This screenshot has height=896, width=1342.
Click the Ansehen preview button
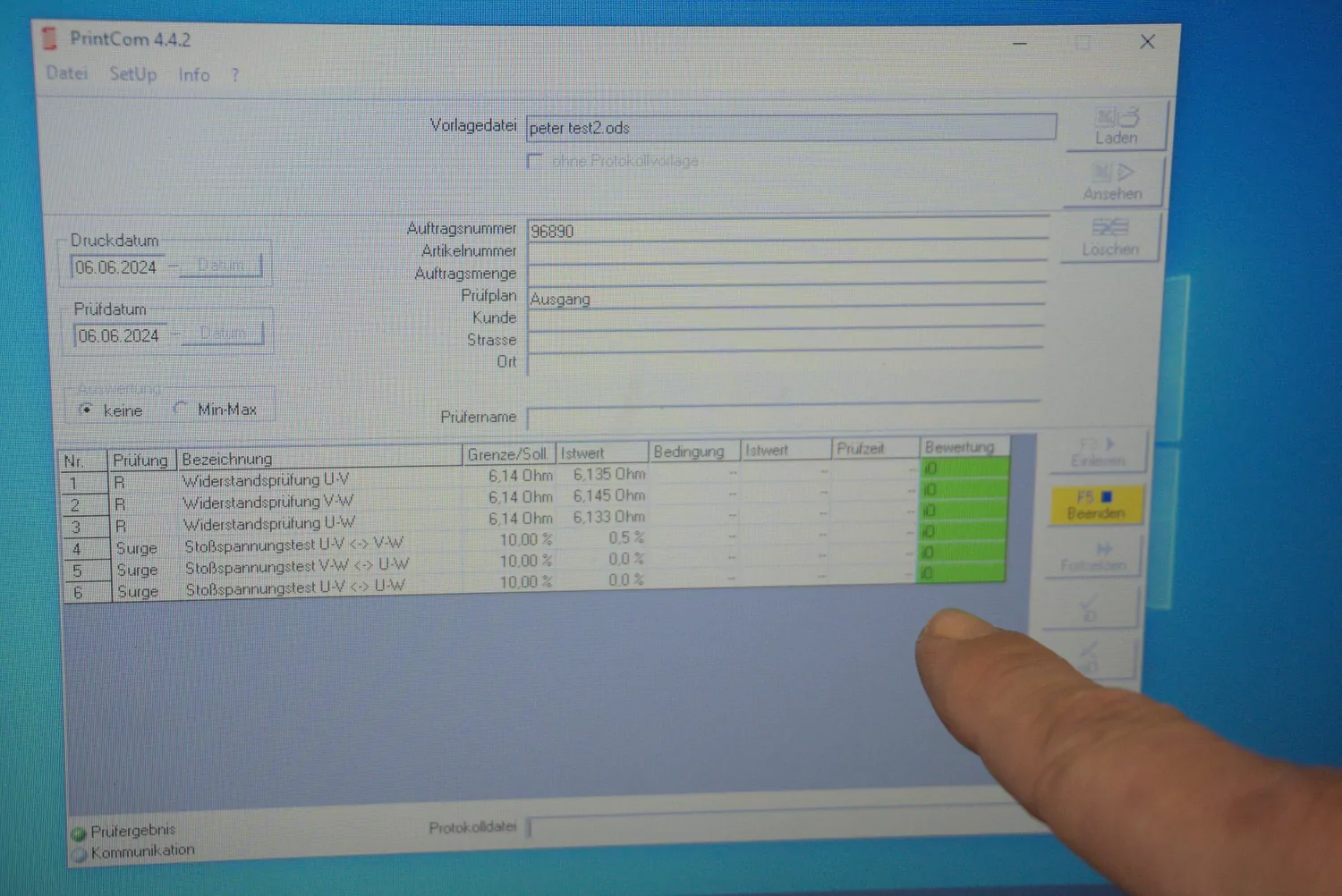coord(1114,182)
